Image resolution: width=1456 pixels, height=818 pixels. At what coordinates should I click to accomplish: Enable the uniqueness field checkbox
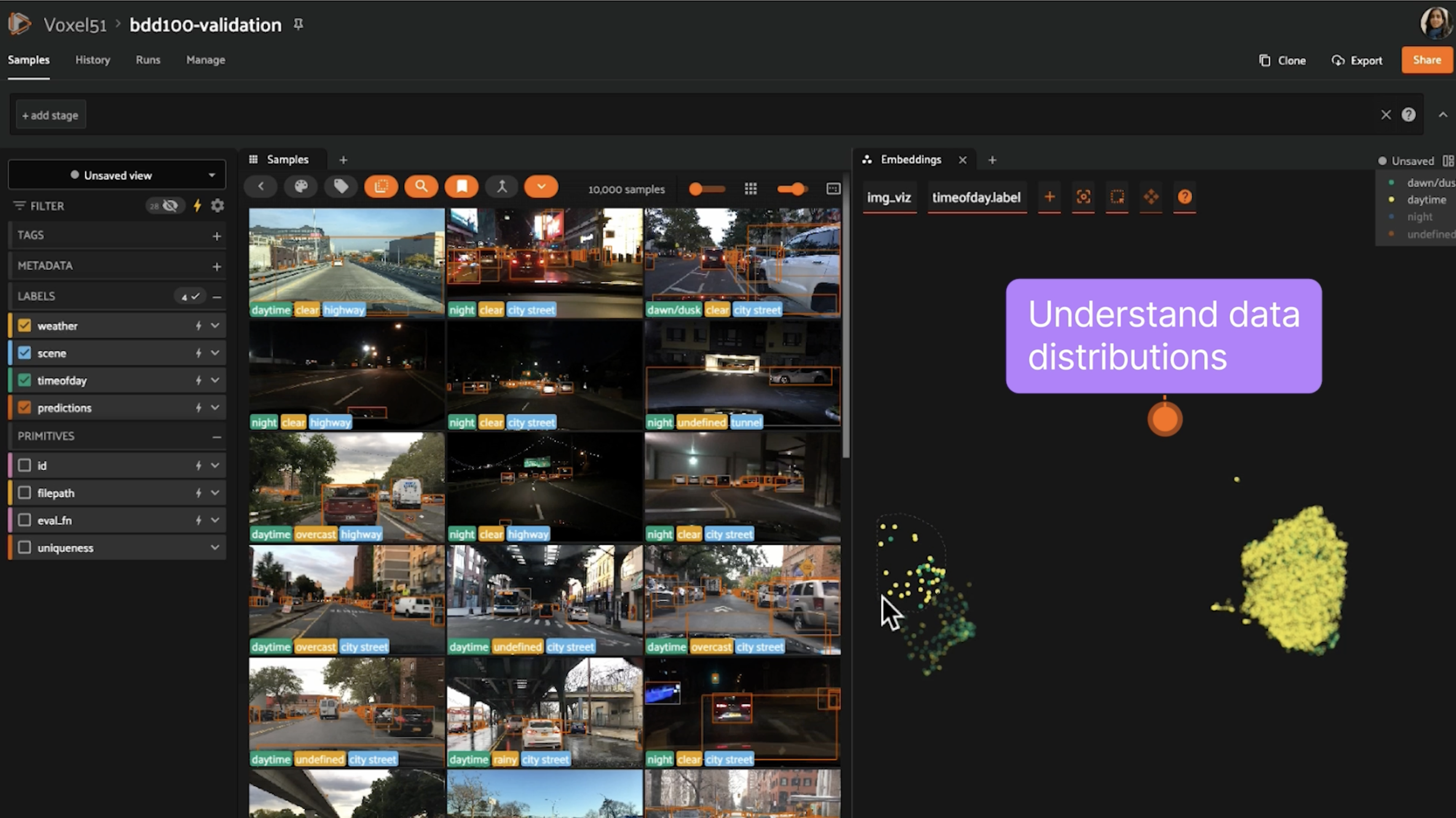(x=24, y=548)
